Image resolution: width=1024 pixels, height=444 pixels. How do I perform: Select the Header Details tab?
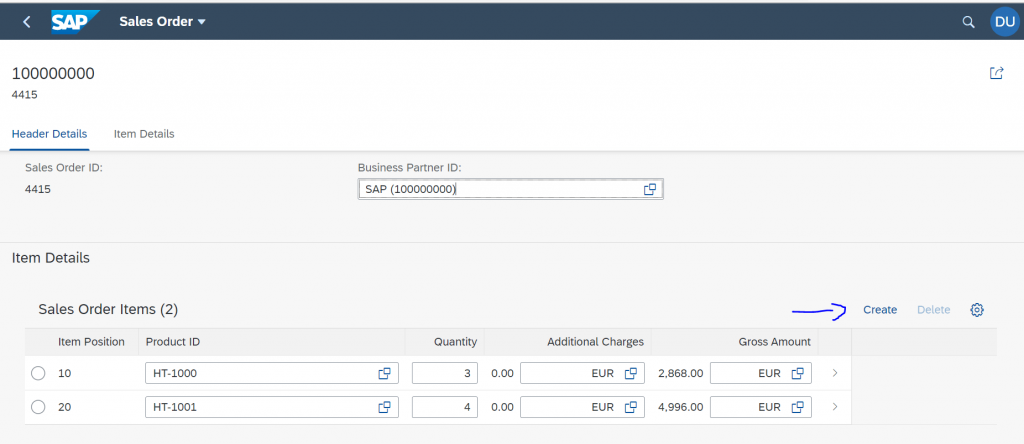click(50, 134)
